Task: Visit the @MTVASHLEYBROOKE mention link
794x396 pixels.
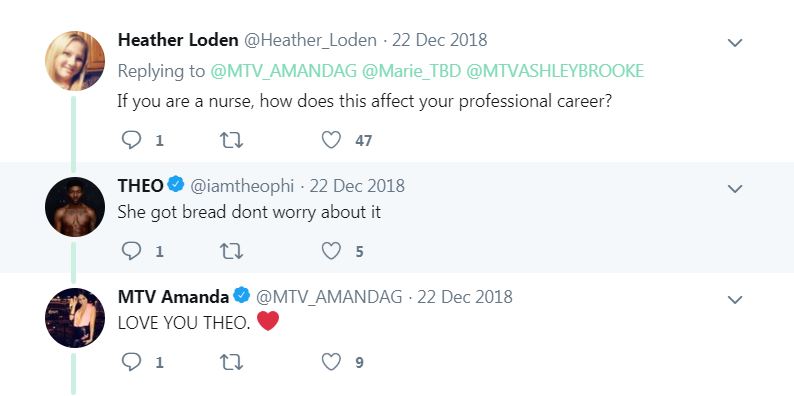Action: [x=554, y=71]
